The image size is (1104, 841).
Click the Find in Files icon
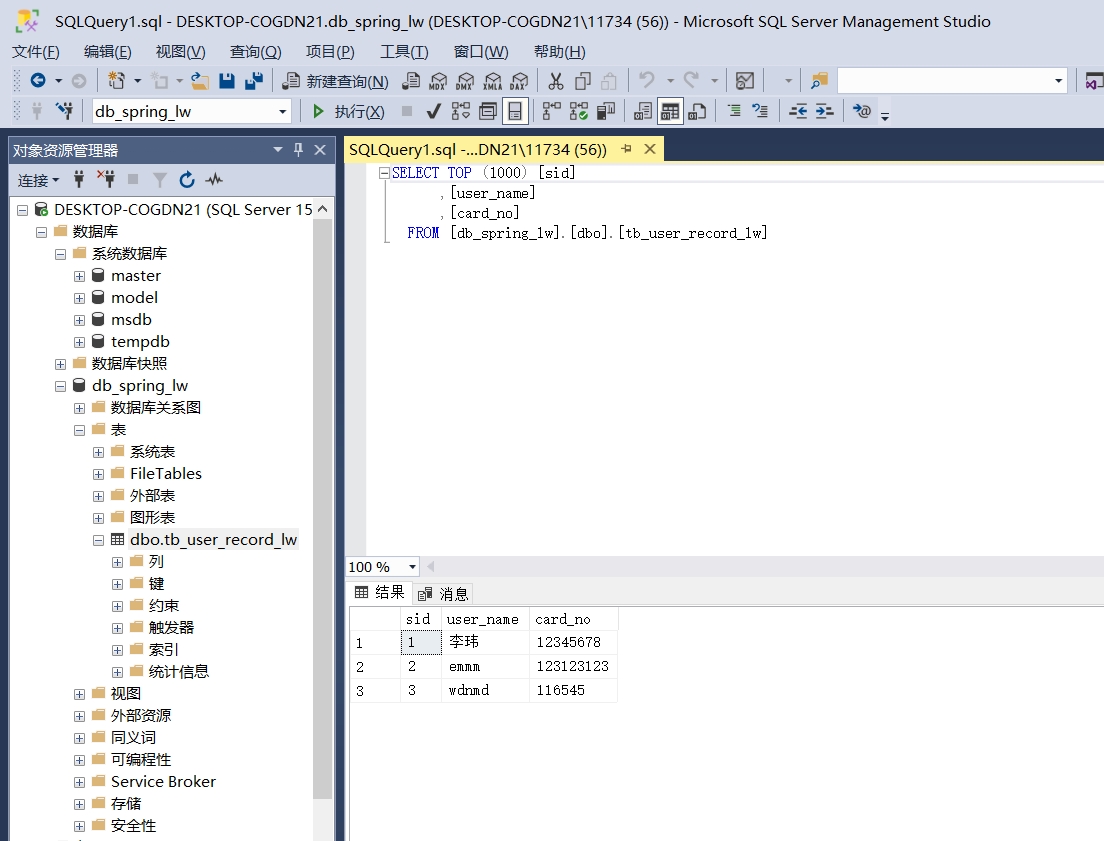(x=818, y=81)
